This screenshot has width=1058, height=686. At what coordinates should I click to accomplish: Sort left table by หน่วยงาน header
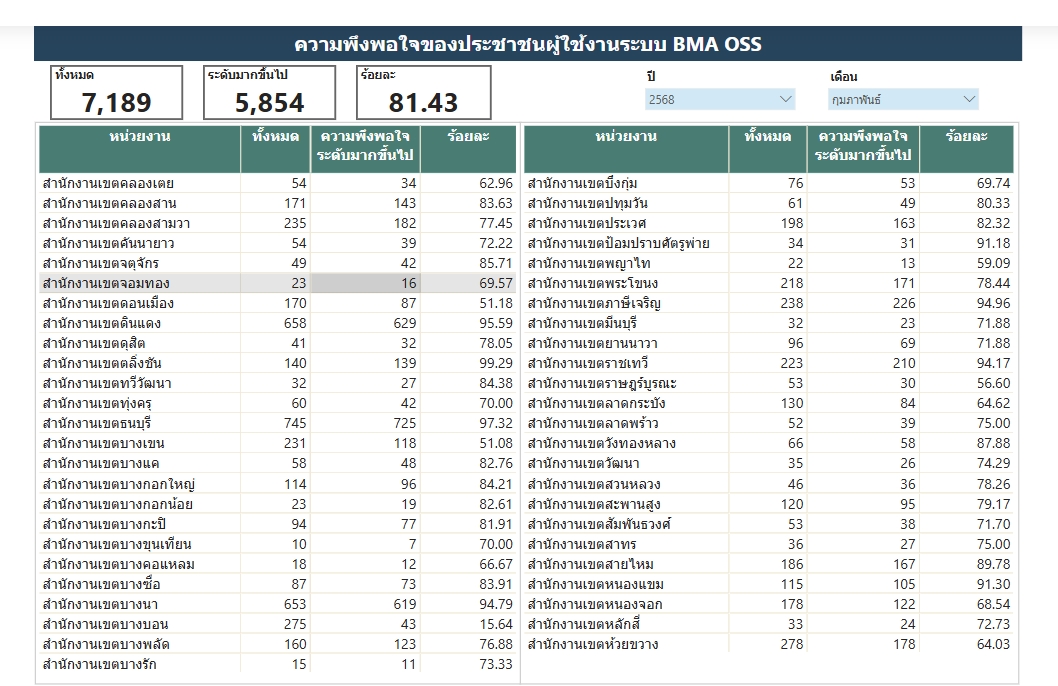click(140, 148)
